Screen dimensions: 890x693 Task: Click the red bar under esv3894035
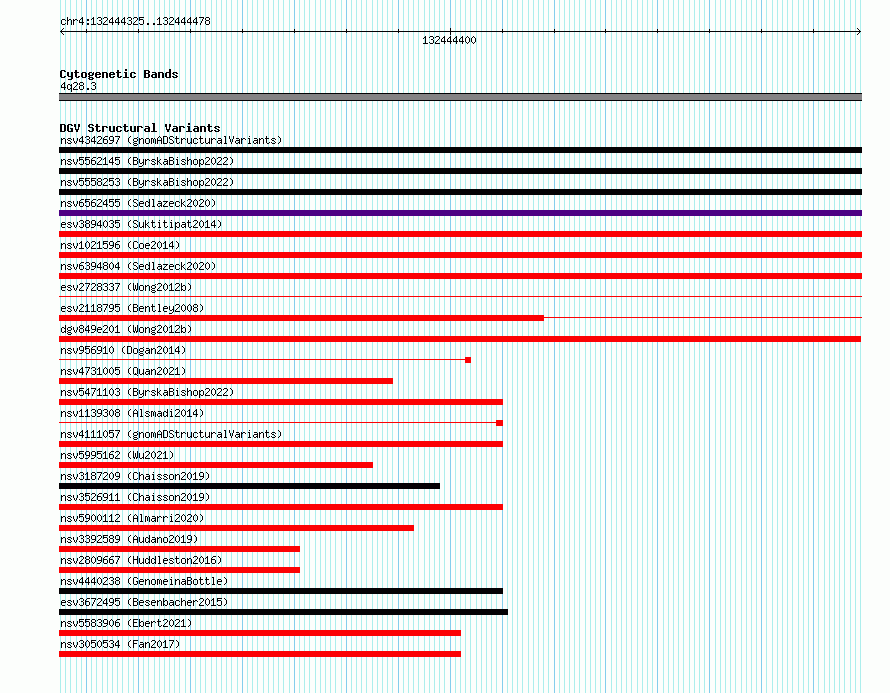point(460,234)
